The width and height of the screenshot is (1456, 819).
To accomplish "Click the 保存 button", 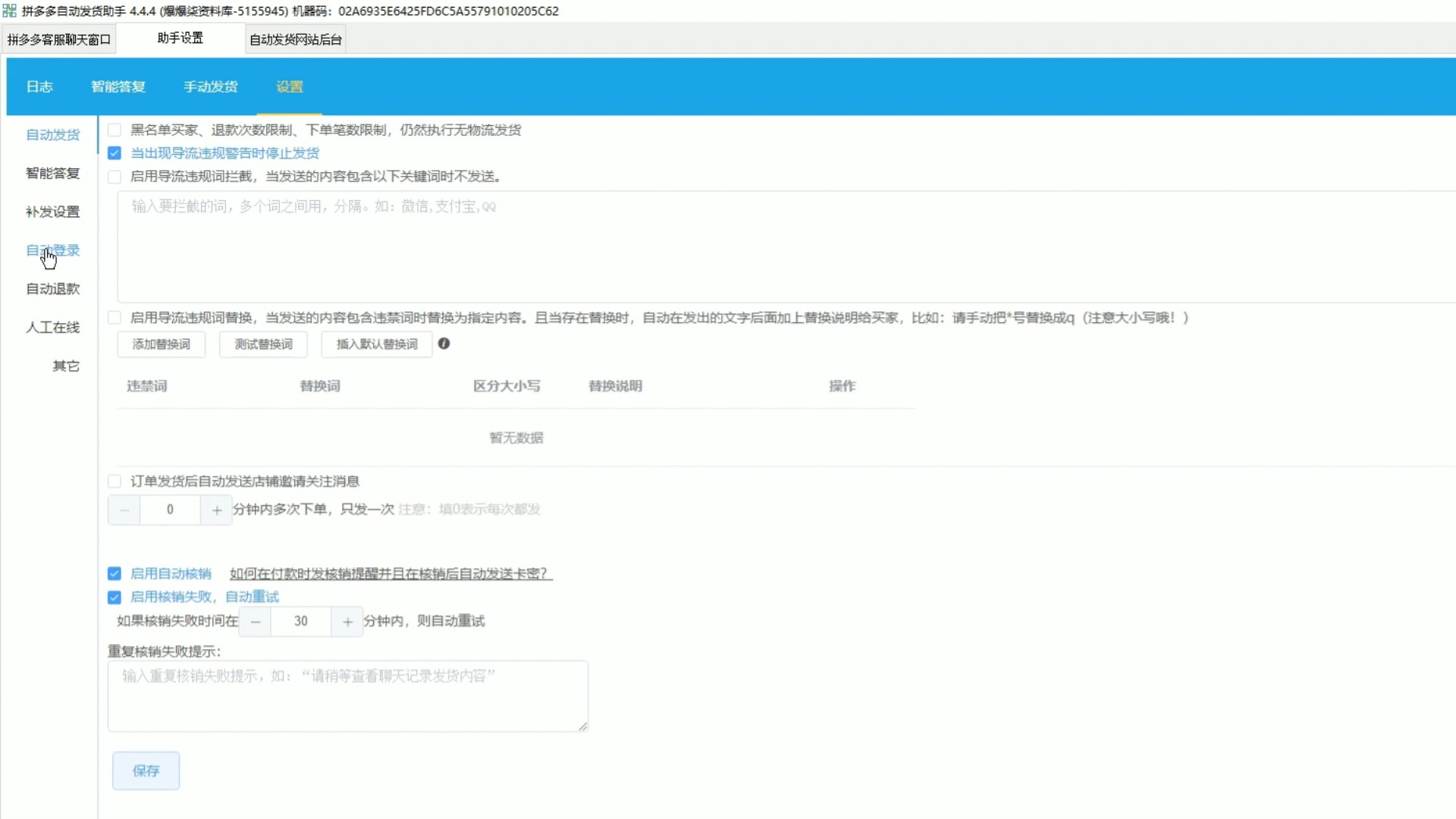I will (x=146, y=771).
